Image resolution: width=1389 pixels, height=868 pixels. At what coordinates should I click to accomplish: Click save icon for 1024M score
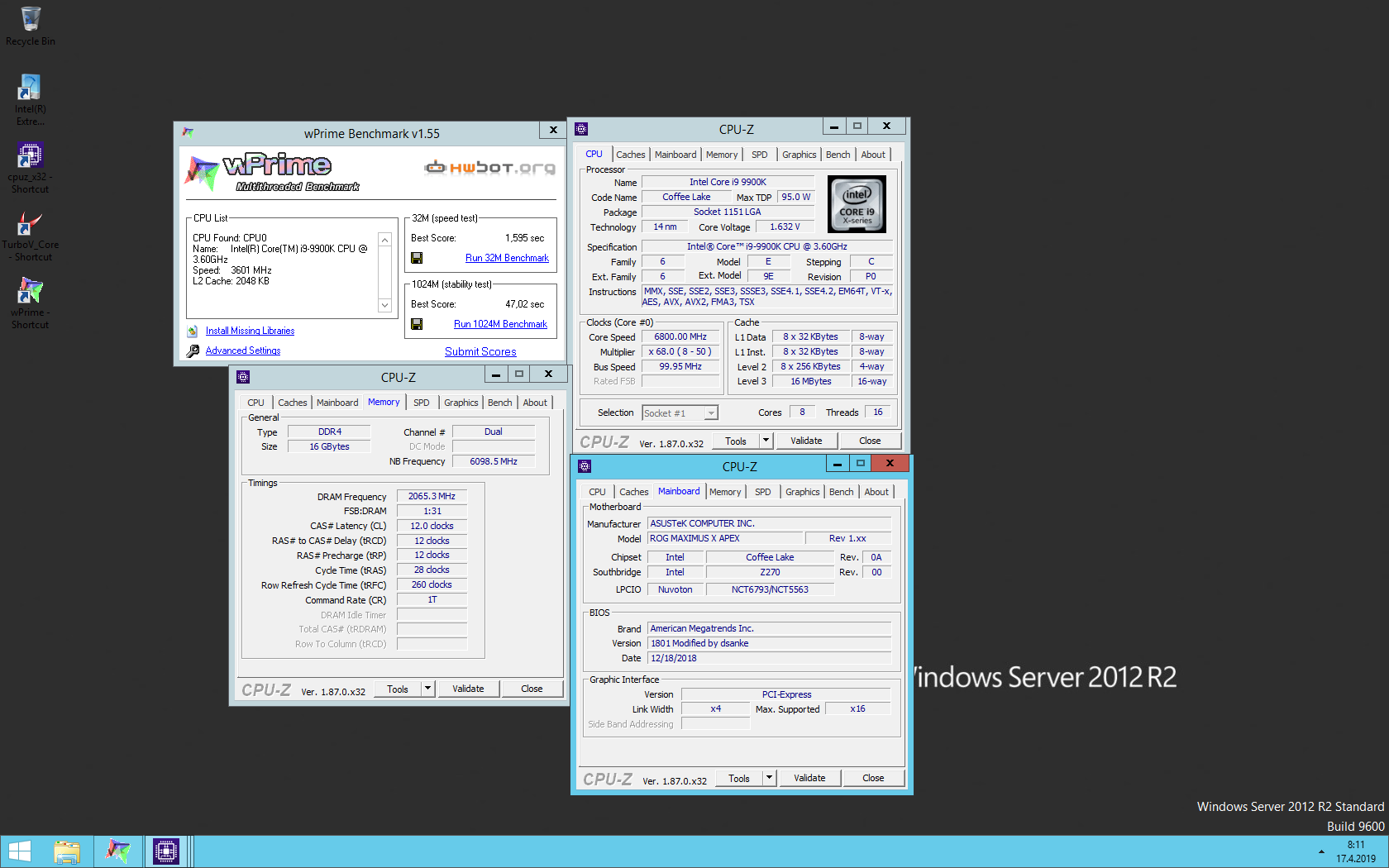(x=417, y=324)
